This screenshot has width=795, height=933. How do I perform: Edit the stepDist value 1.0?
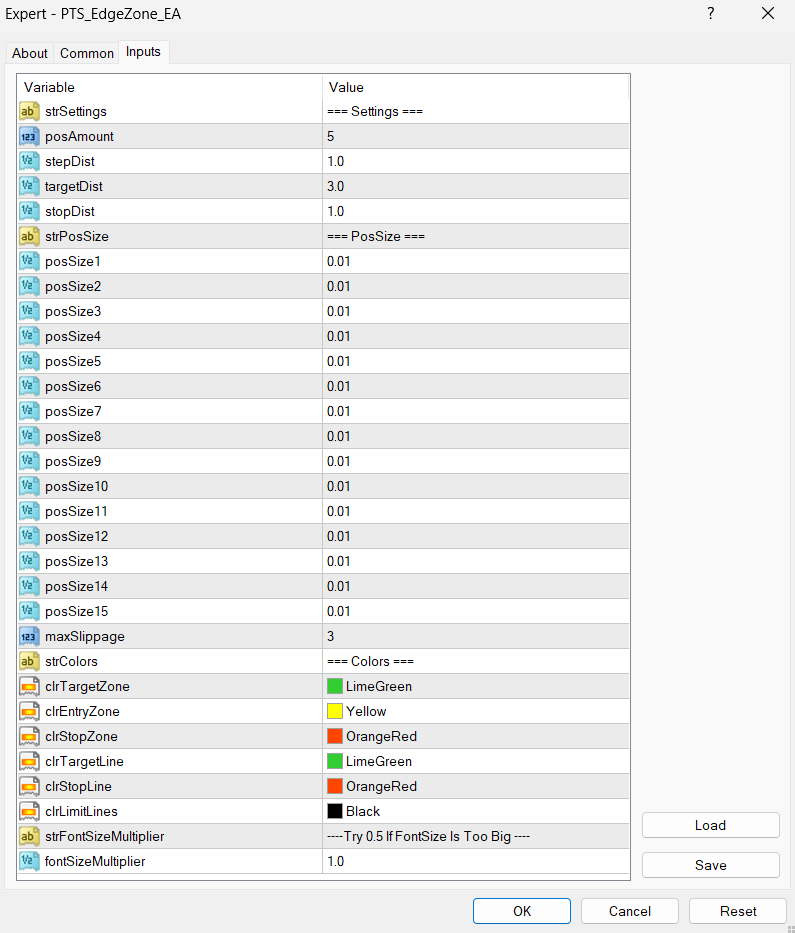[x=475, y=161]
